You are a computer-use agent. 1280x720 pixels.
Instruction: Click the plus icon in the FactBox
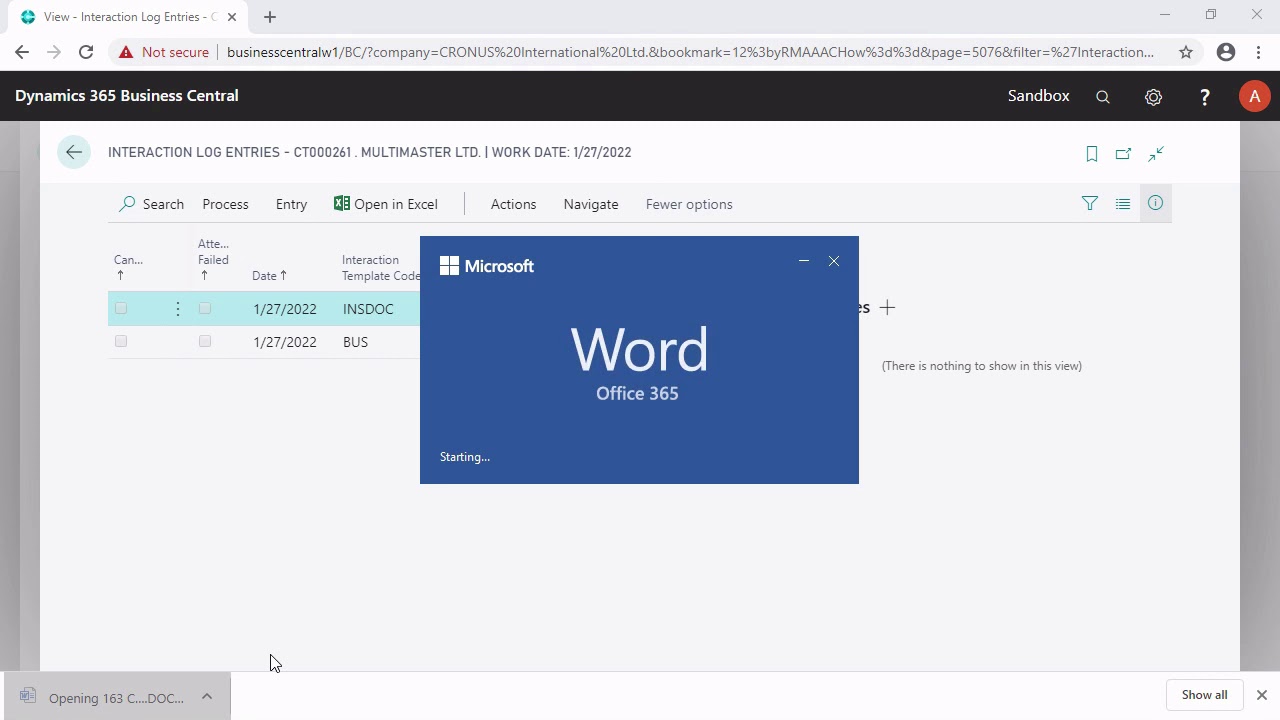pos(887,307)
